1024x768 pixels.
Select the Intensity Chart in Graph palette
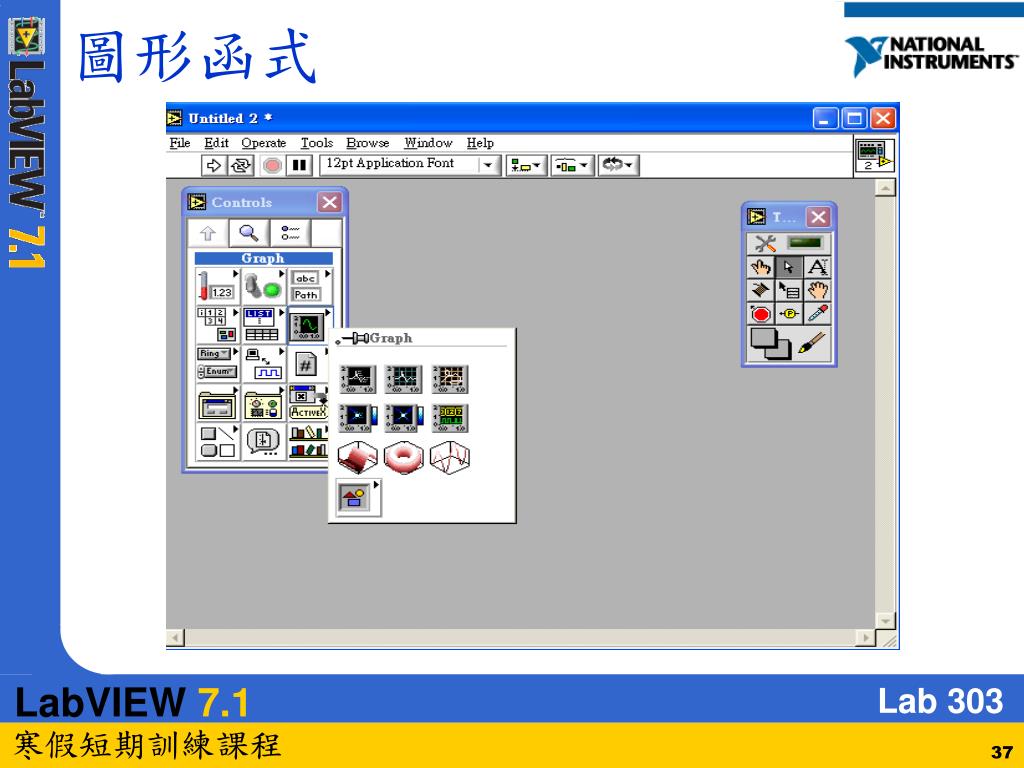coord(358,418)
